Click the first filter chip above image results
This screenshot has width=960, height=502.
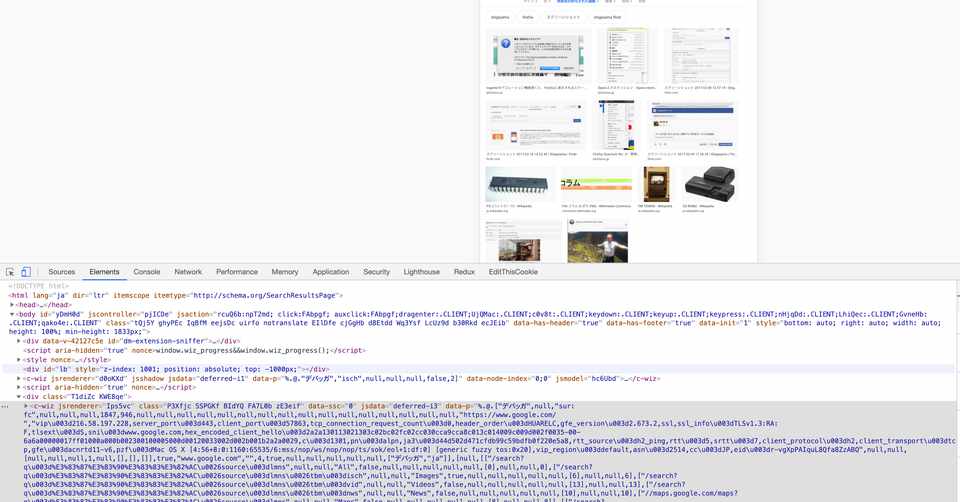point(500,17)
